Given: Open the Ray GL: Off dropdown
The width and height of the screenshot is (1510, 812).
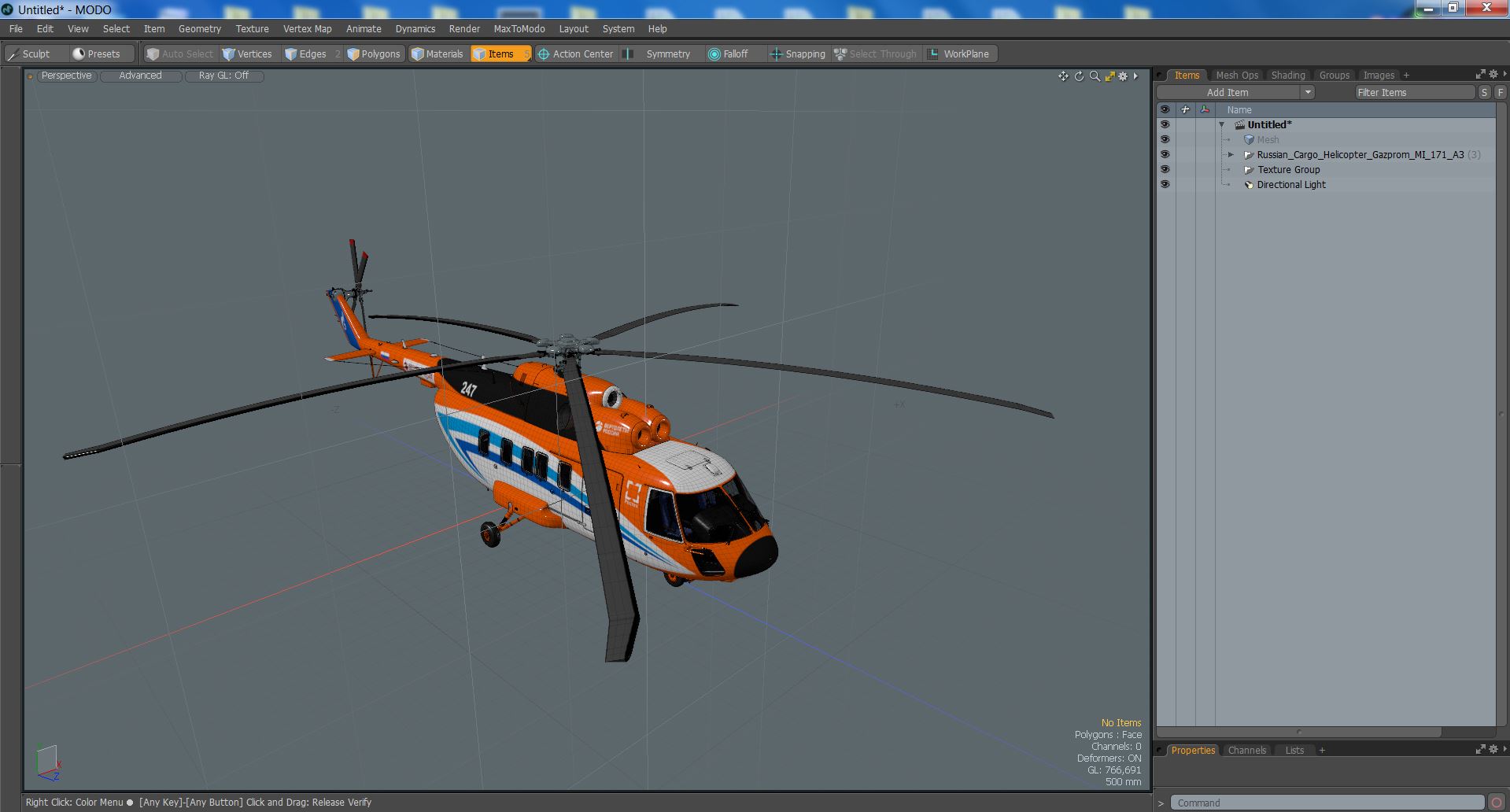Looking at the screenshot, I should point(223,76).
